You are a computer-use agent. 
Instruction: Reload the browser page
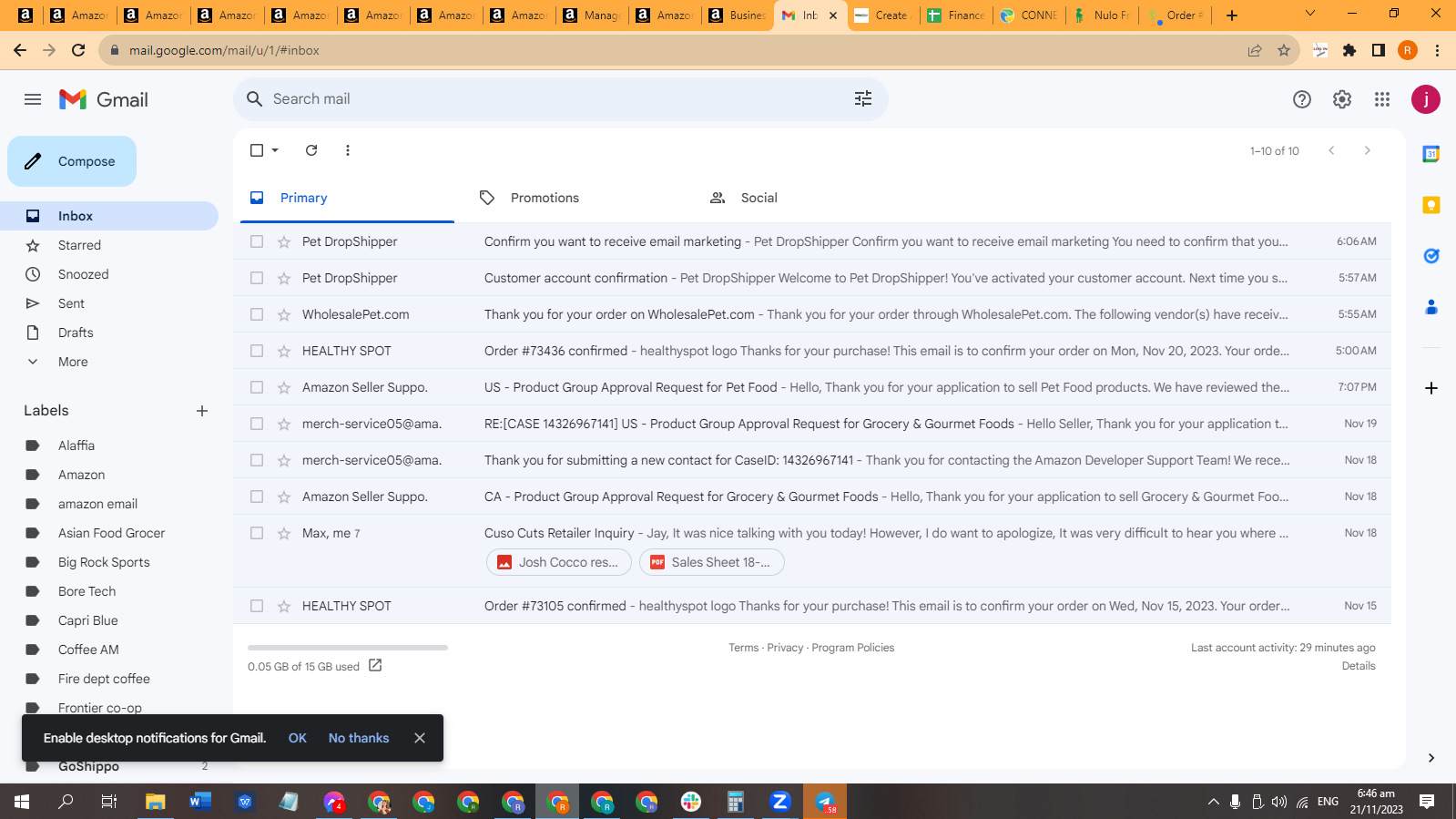(x=78, y=50)
